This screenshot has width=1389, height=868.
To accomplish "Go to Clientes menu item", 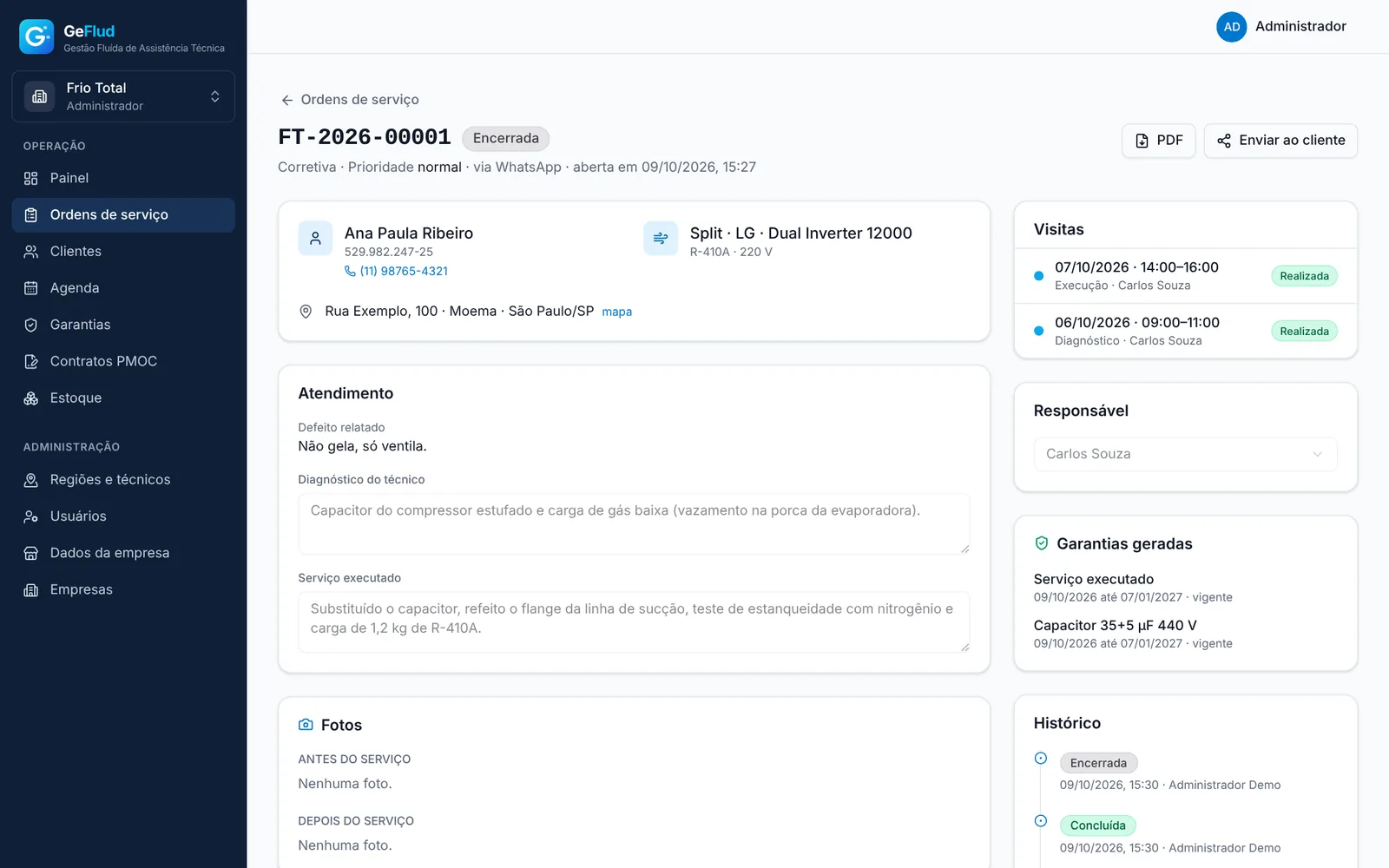I will point(123,252).
